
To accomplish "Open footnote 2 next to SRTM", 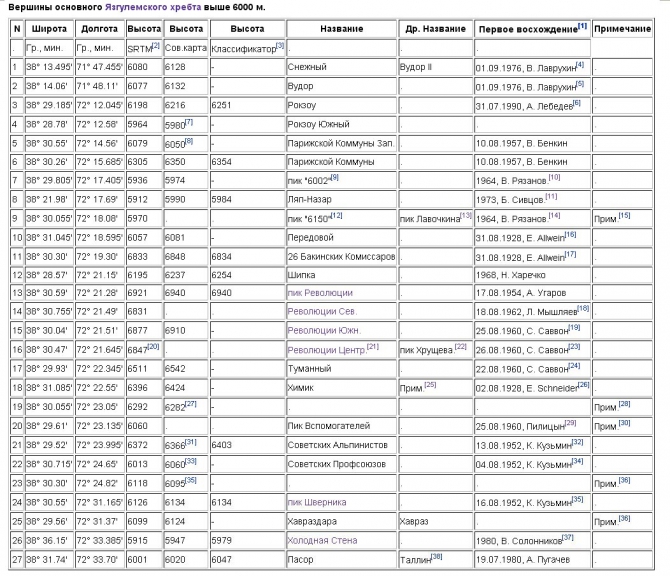I will [156, 46].
